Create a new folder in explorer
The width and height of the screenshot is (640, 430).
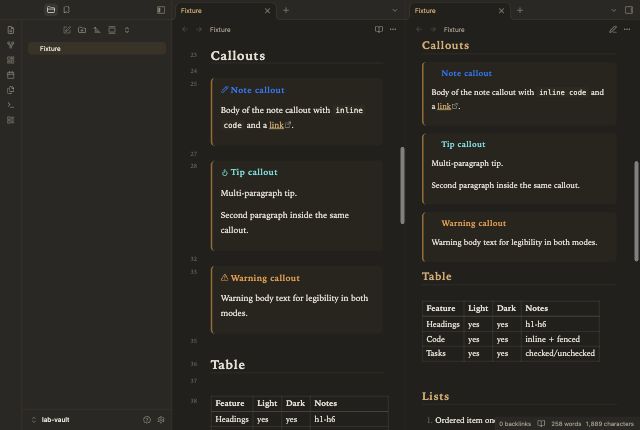(x=82, y=30)
